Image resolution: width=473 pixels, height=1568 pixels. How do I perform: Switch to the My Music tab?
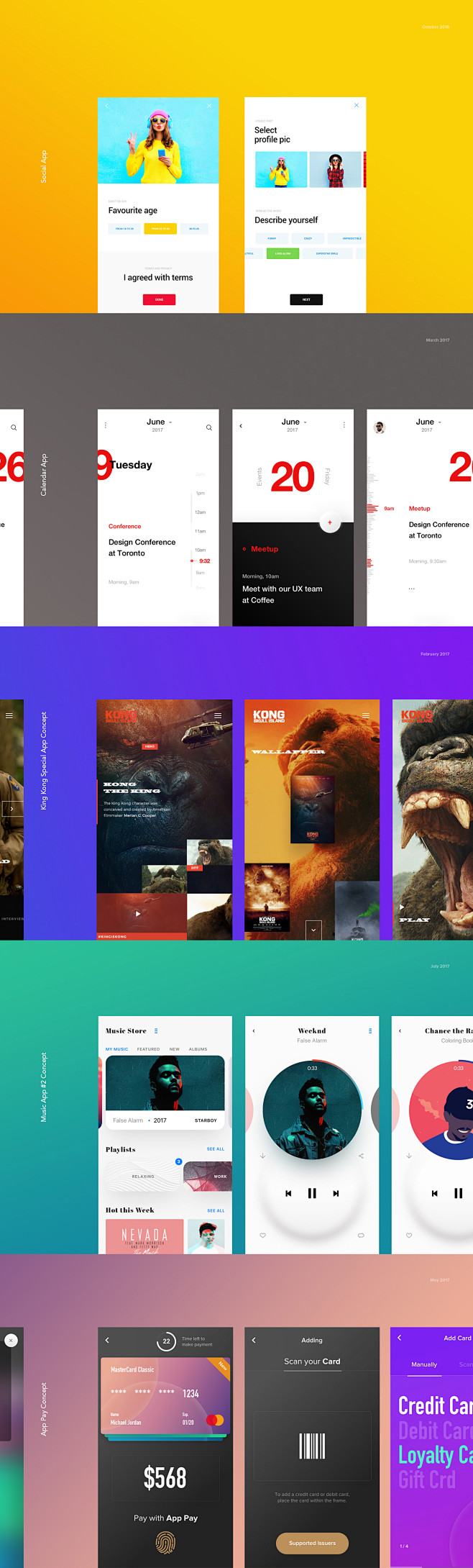point(116,1049)
